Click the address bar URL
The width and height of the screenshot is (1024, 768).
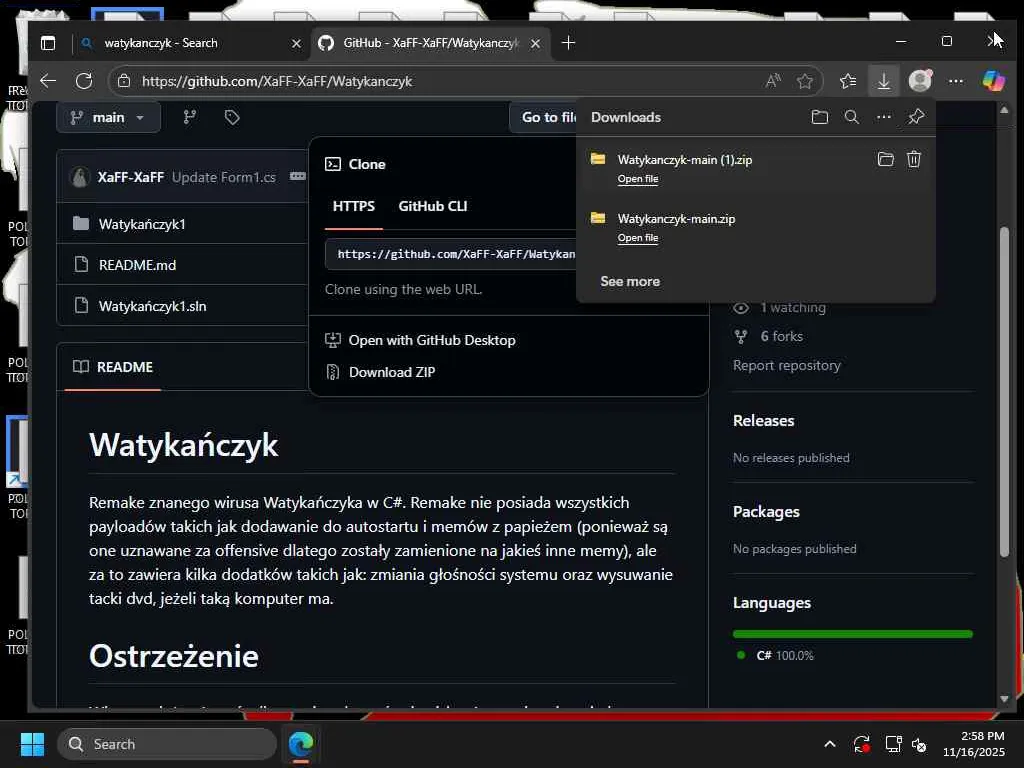[277, 82]
